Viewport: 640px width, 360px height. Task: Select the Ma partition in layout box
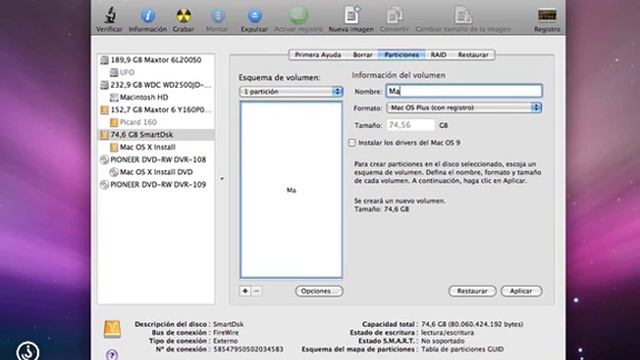291,190
